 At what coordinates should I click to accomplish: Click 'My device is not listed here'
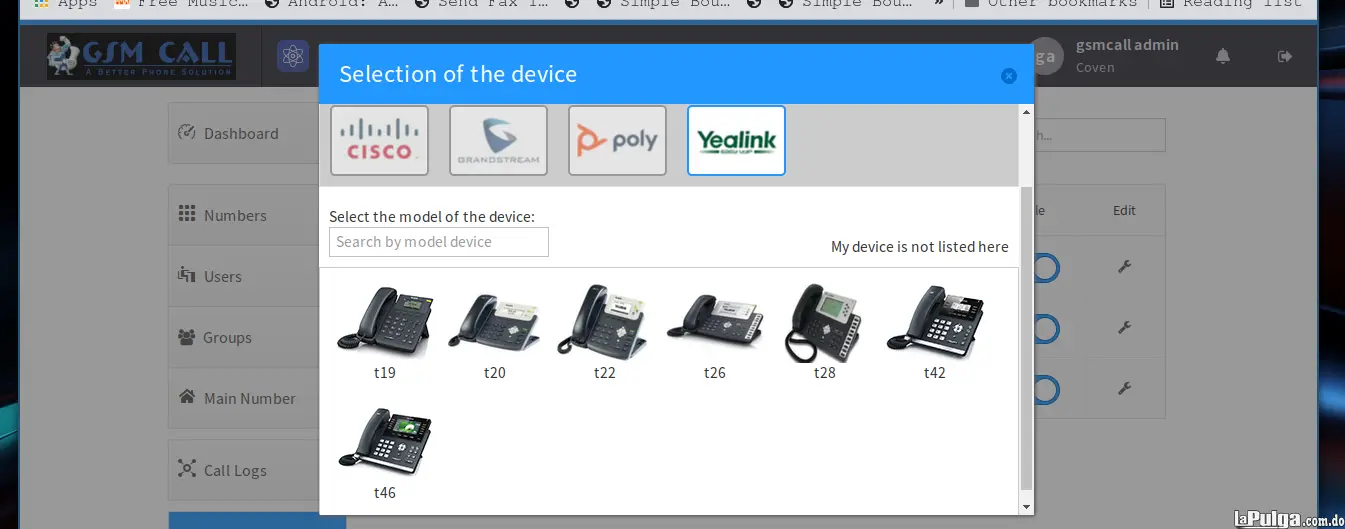(x=920, y=247)
